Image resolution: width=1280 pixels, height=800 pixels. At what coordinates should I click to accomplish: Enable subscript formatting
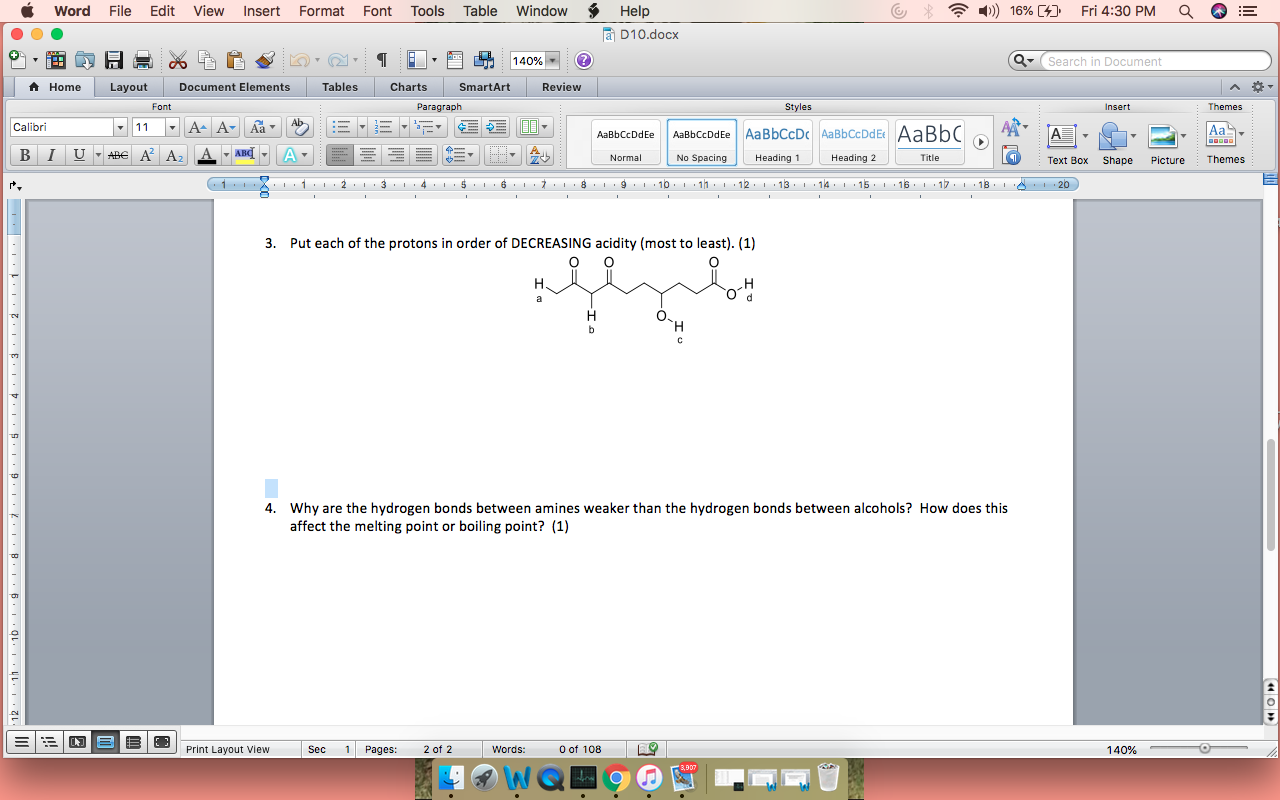(x=173, y=155)
